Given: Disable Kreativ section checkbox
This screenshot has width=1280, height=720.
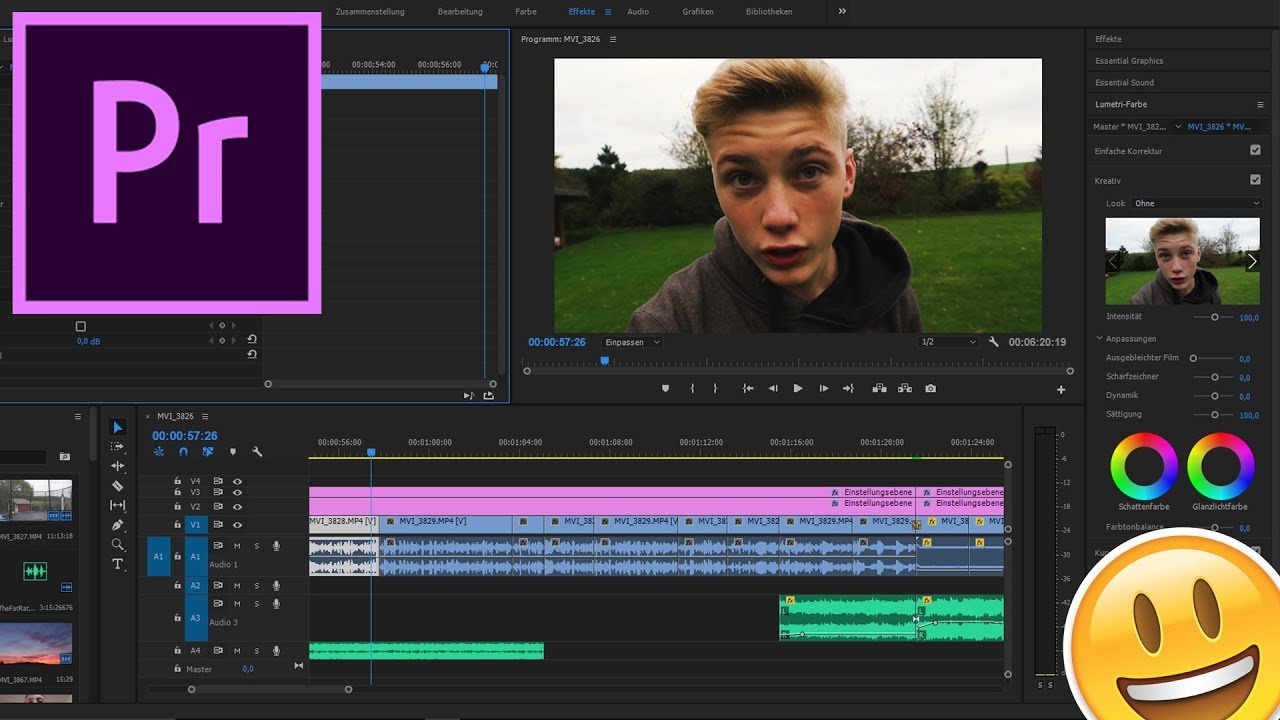Looking at the screenshot, I should (x=1255, y=180).
